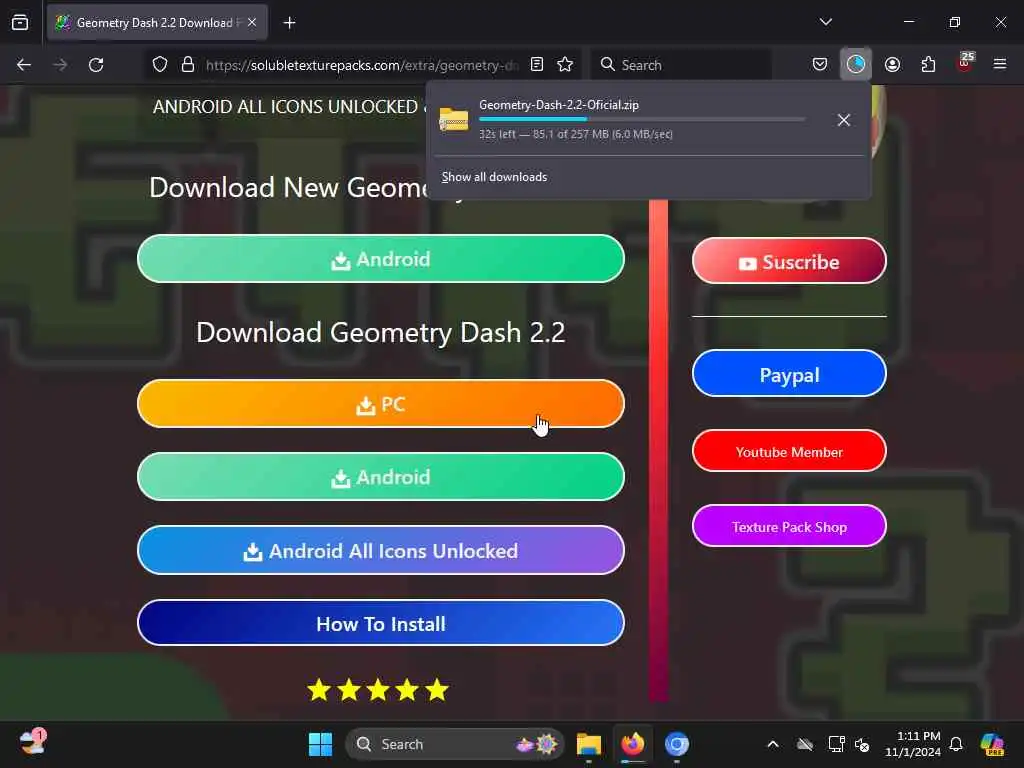The width and height of the screenshot is (1024, 768).
Task: Open the Texture Pack Shop button
Action: tap(789, 526)
